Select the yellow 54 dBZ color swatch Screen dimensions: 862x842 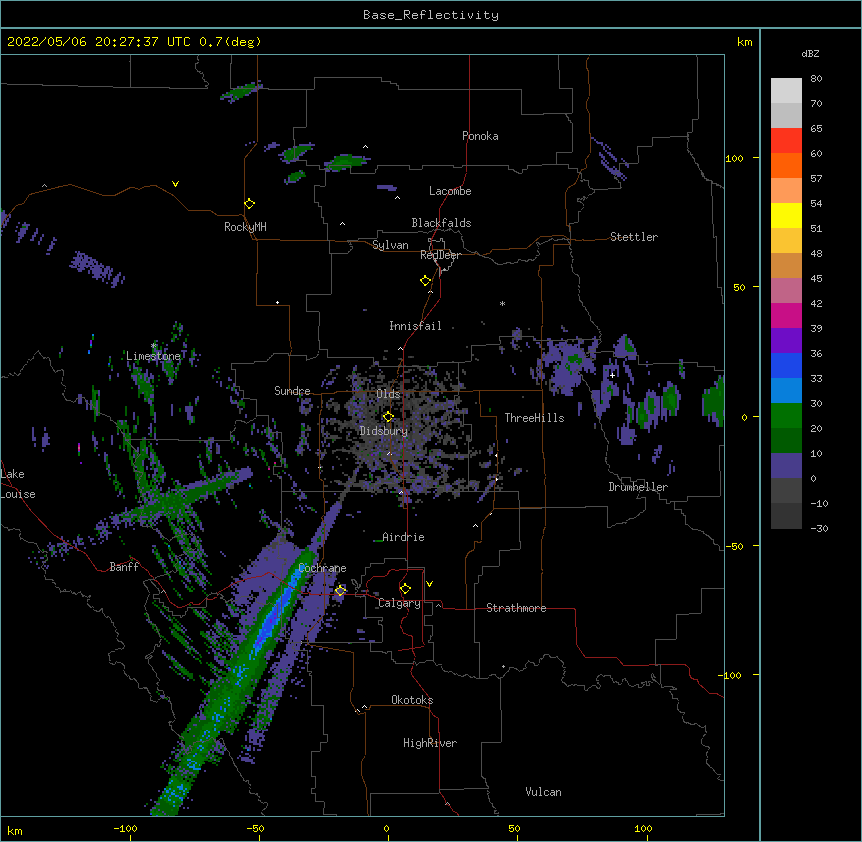tap(786, 215)
